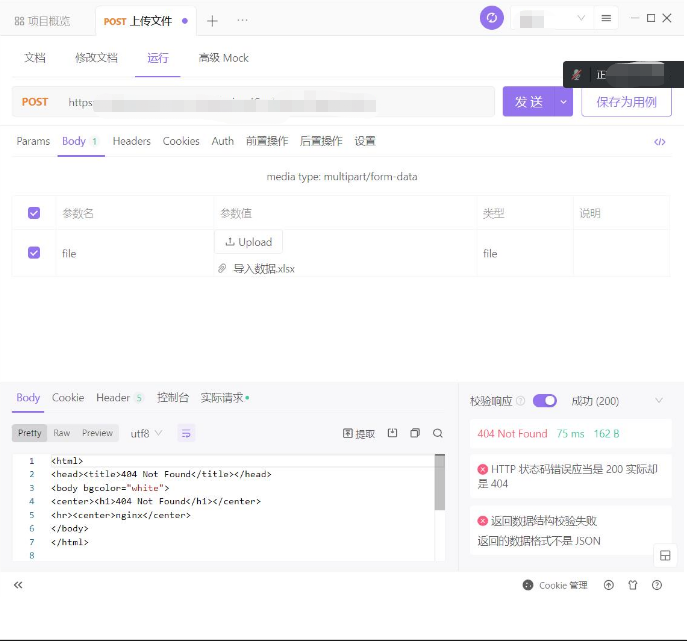Click the shirt theme icon
This screenshot has width=687, height=641.
pyautogui.click(x=633, y=585)
